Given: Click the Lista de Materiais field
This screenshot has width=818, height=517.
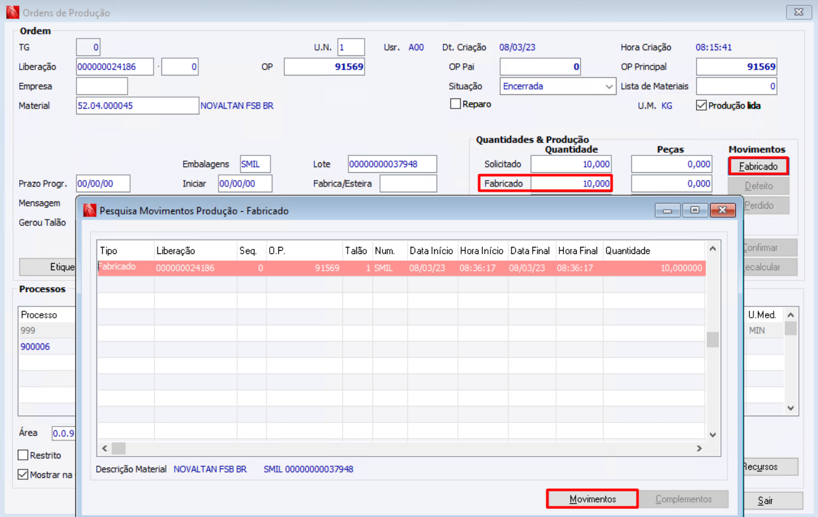Looking at the screenshot, I should [737, 86].
